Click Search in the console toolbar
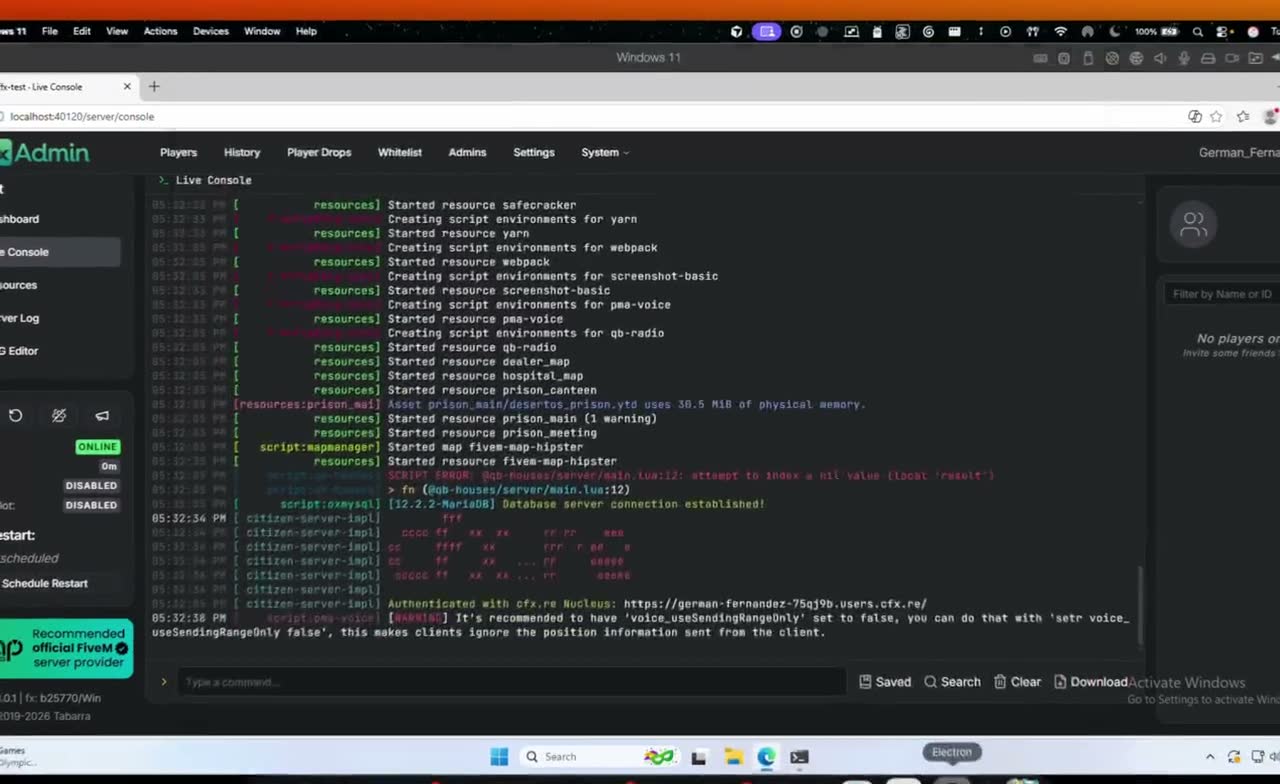 [952, 682]
